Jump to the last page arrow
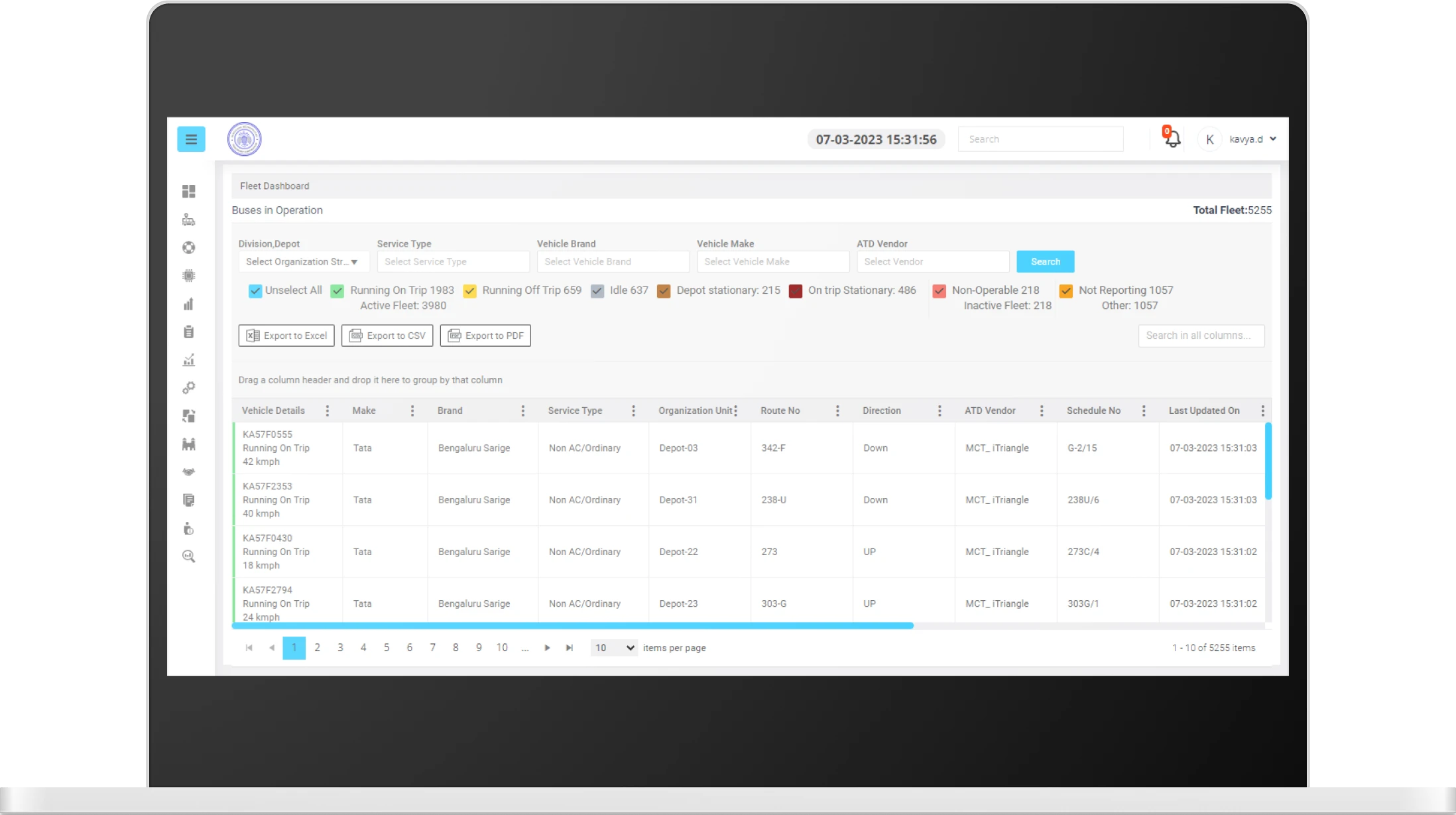This screenshot has height=815, width=1456. point(570,648)
